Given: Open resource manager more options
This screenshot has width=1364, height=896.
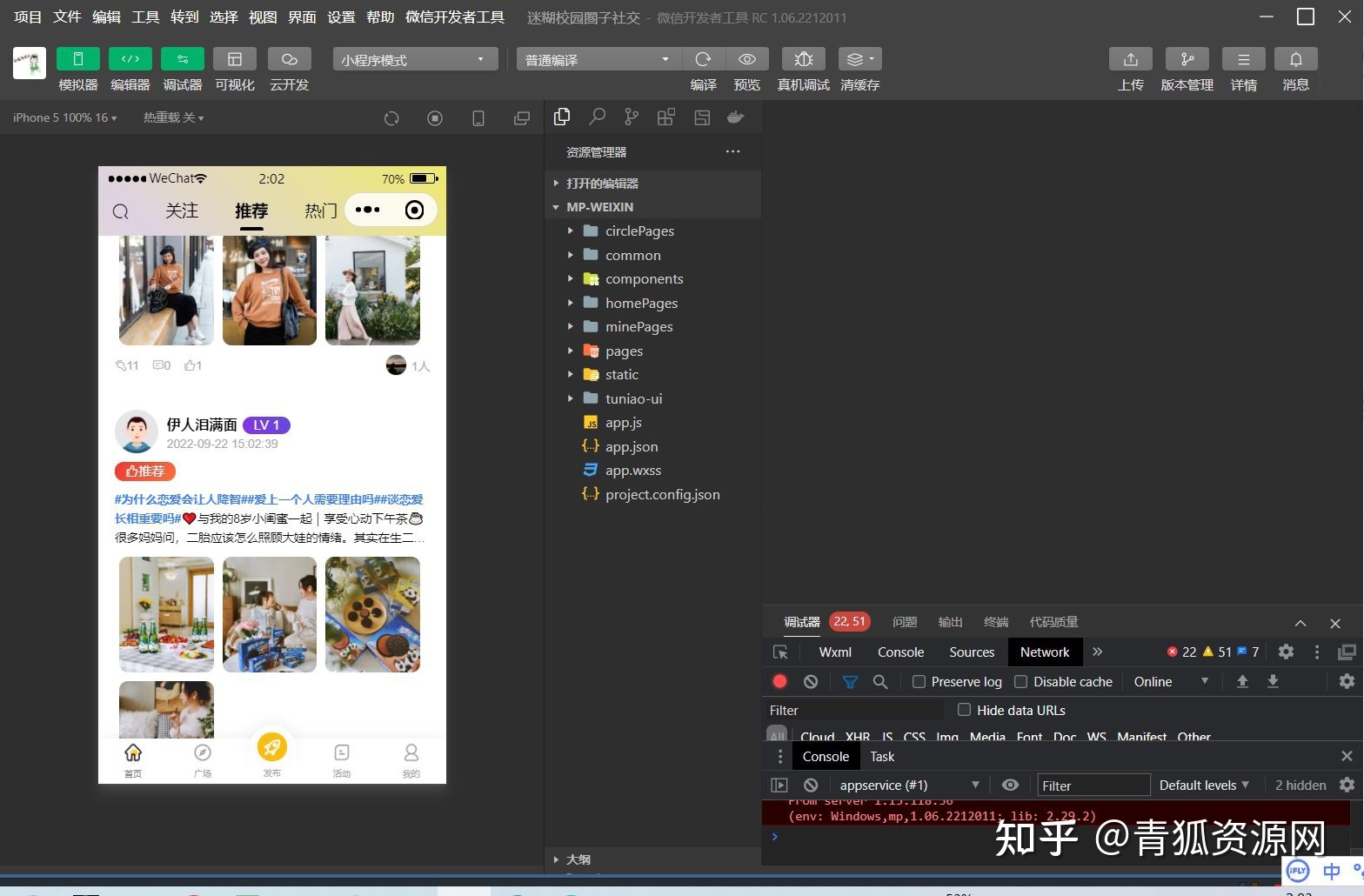Looking at the screenshot, I should tap(733, 151).
